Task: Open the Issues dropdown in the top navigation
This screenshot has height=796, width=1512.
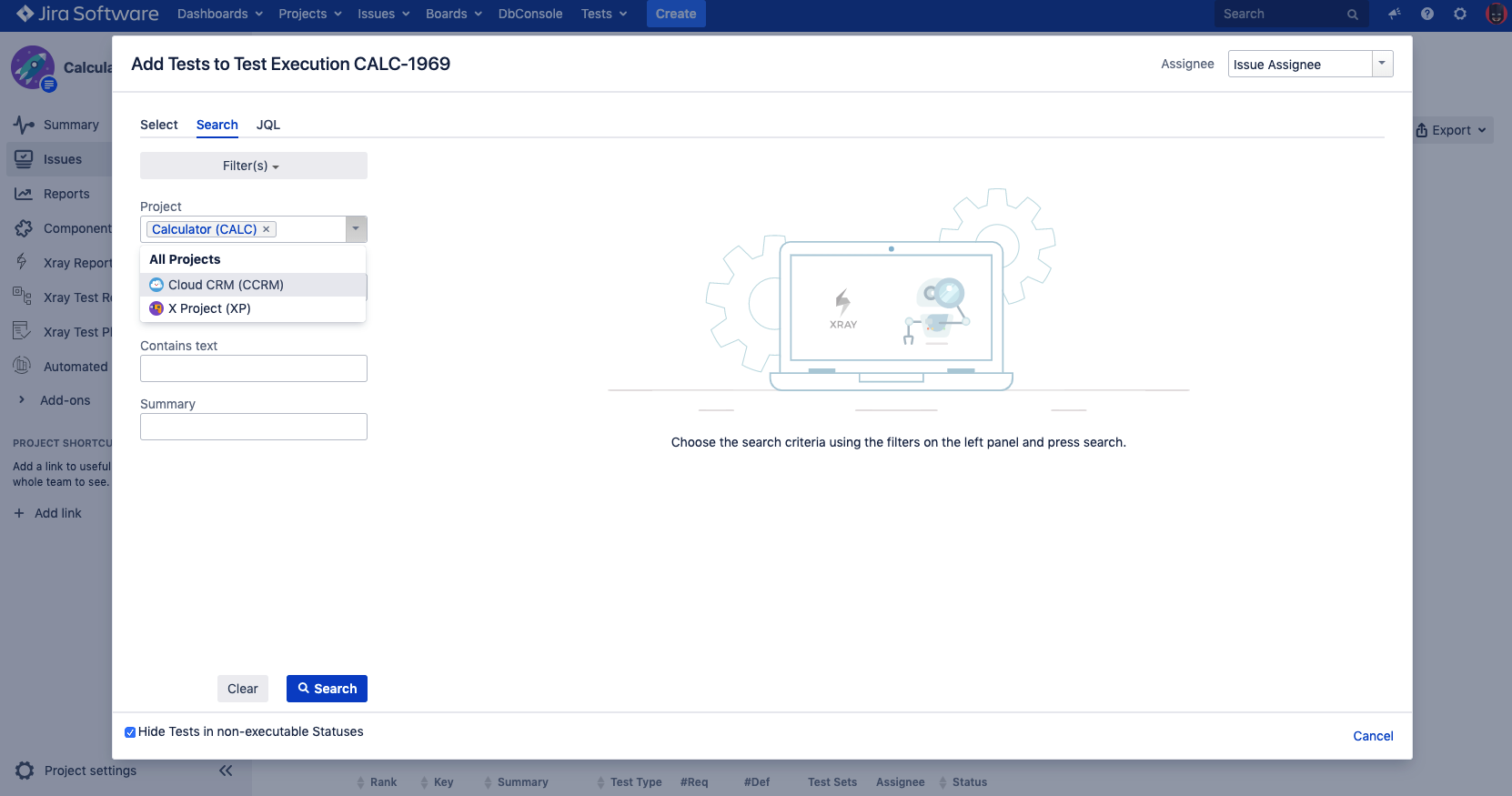Action: tap(384, 14)
